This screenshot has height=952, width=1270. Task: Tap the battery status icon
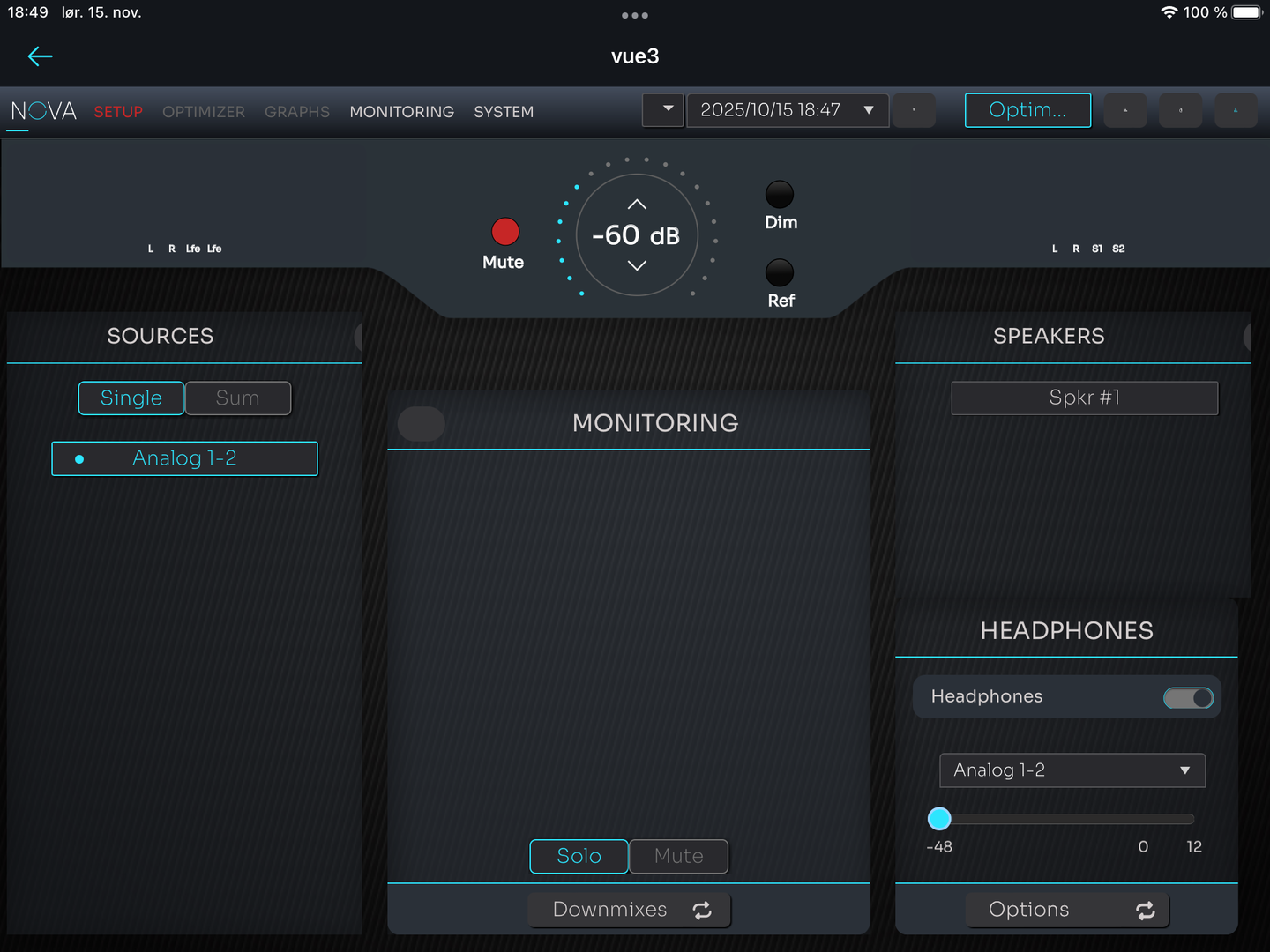(1247, 12)
